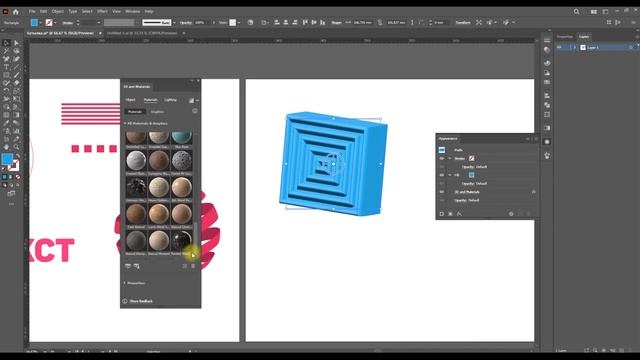Click the Swap Fill and Stroke arrow
The image size is (640, 360).
tap(18, 156)
